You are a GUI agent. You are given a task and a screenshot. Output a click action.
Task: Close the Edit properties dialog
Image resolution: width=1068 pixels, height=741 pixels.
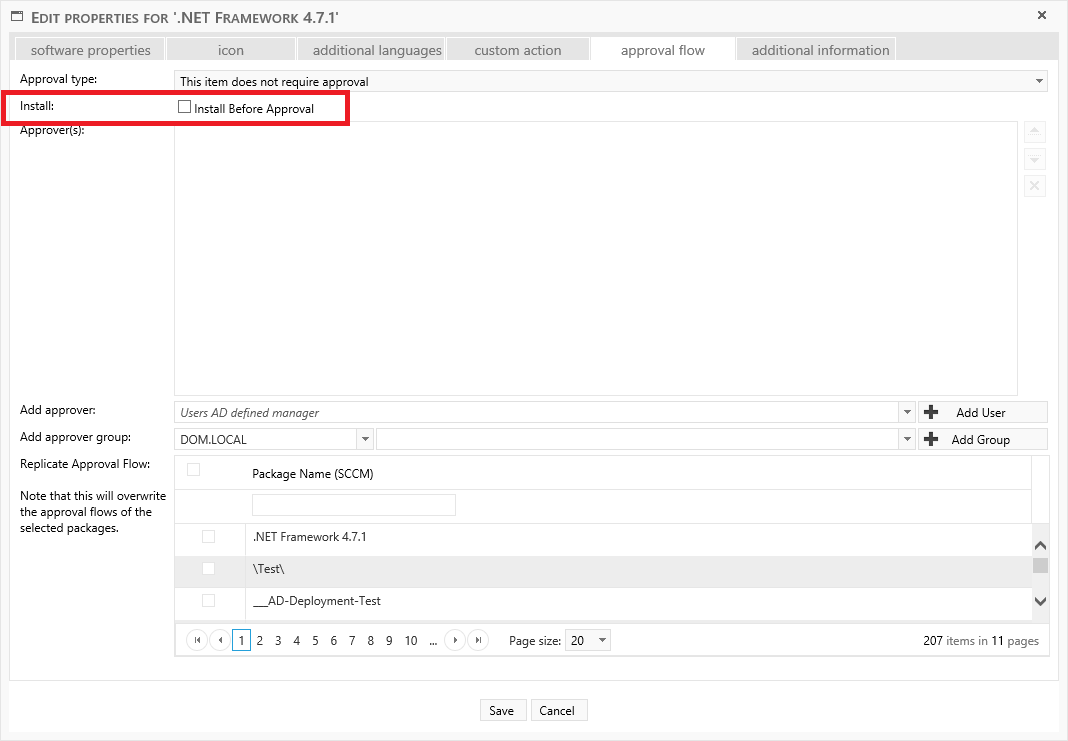[1042, 16]
